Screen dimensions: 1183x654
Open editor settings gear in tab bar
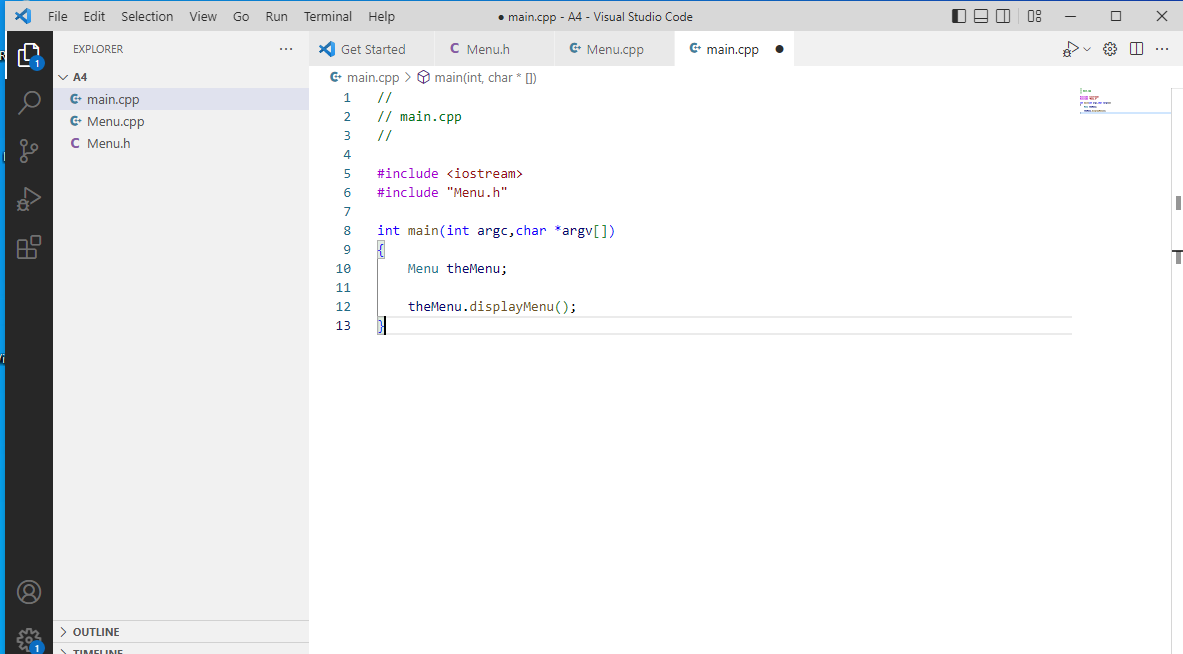(1109, 49)
